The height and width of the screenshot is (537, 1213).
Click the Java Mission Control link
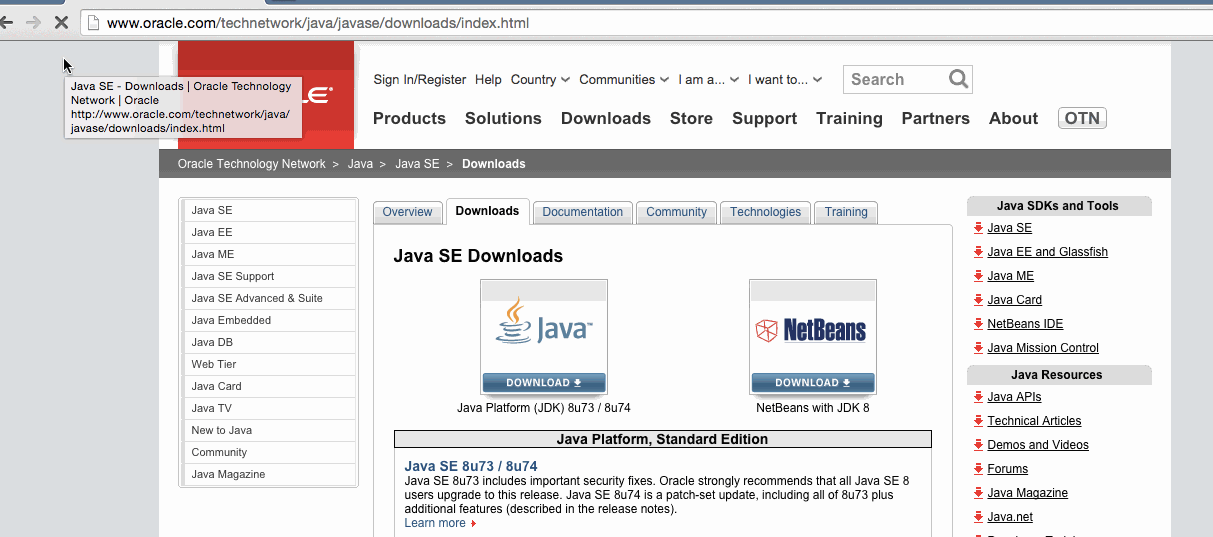1043,348
